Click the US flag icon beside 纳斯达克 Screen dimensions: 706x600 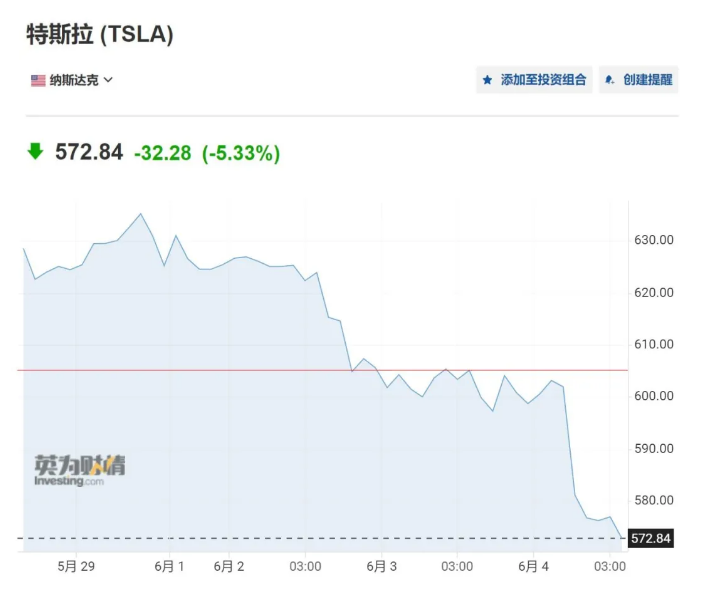coord(38,80)
